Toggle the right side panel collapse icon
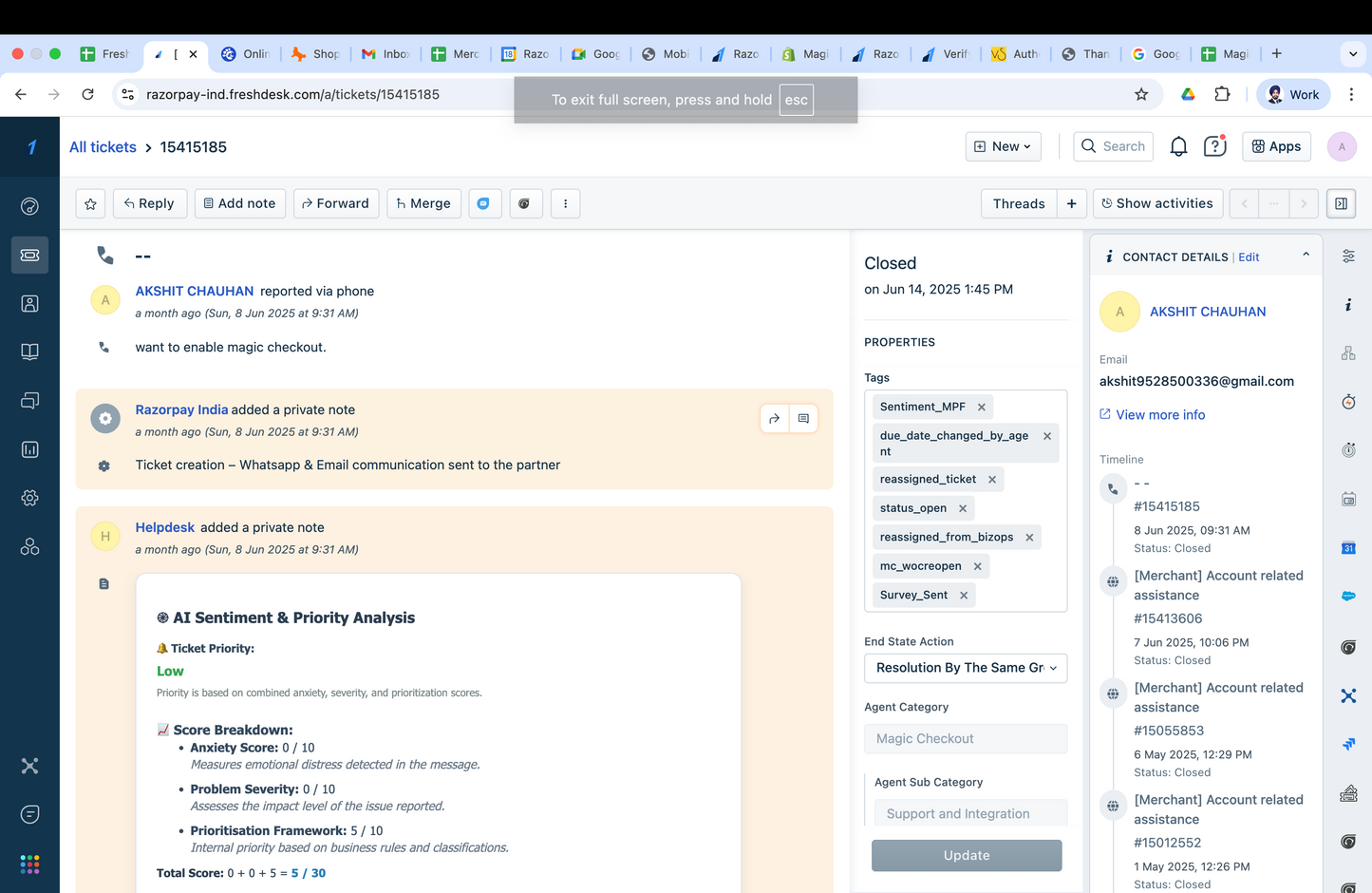Image resolution: width=1372 pixels, height=893 pixels. click(x=1341, y=203)
